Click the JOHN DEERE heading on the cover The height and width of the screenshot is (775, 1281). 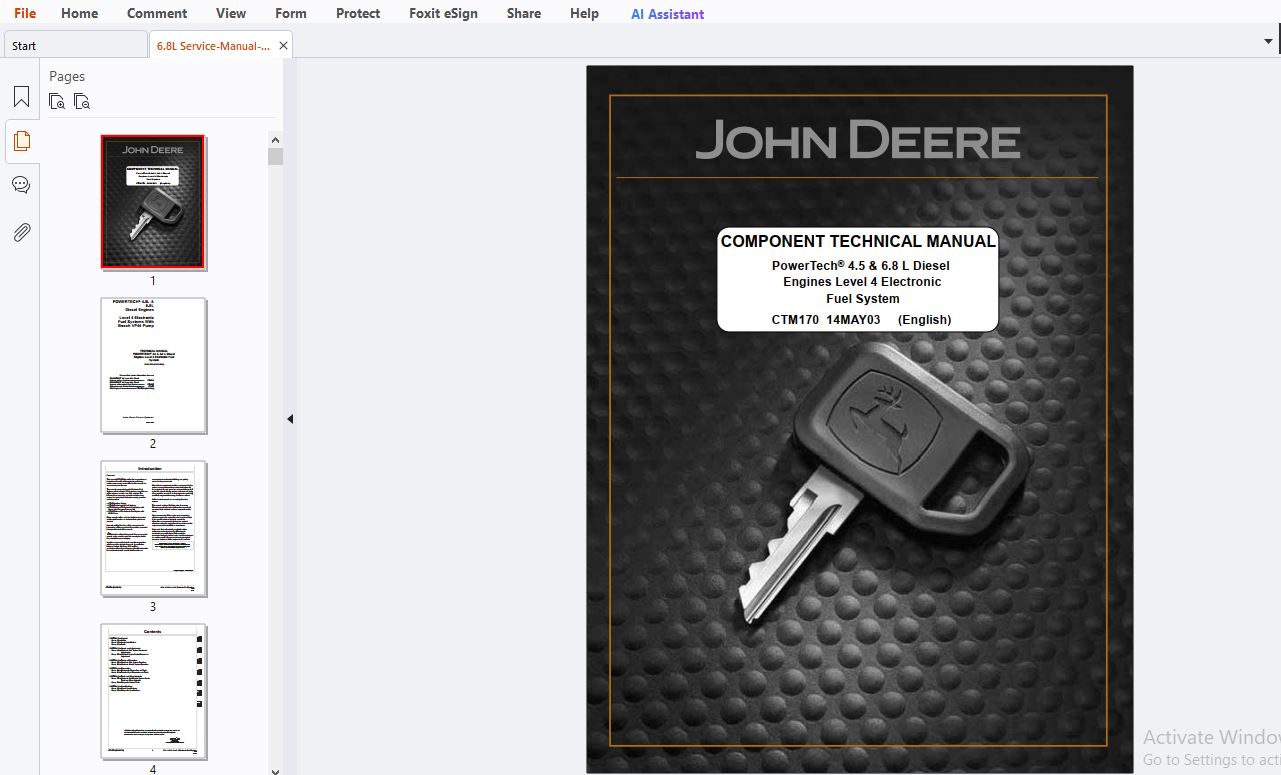858,141
